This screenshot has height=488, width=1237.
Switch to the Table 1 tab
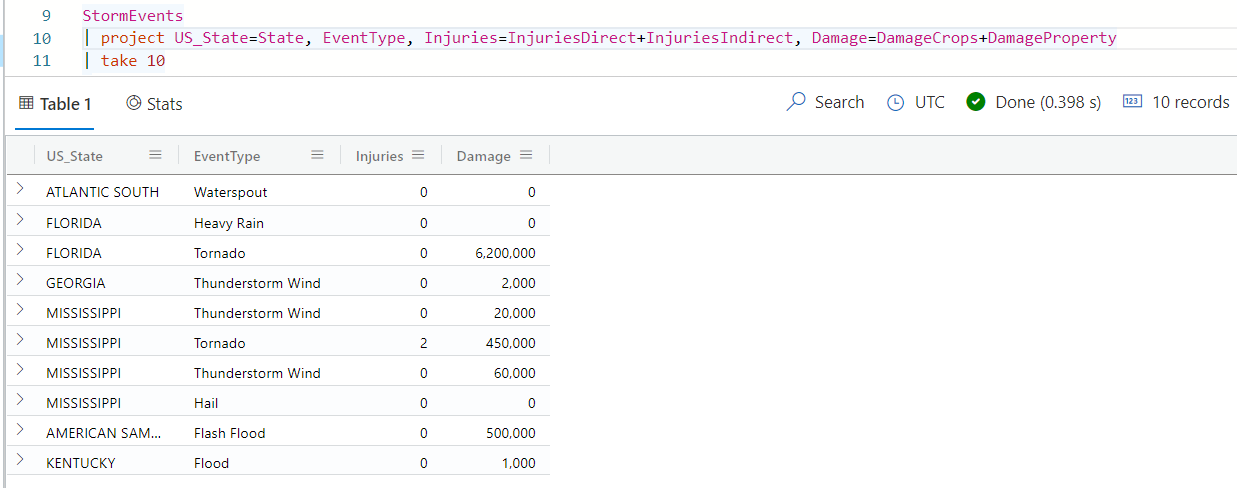[x=56, y=104]
